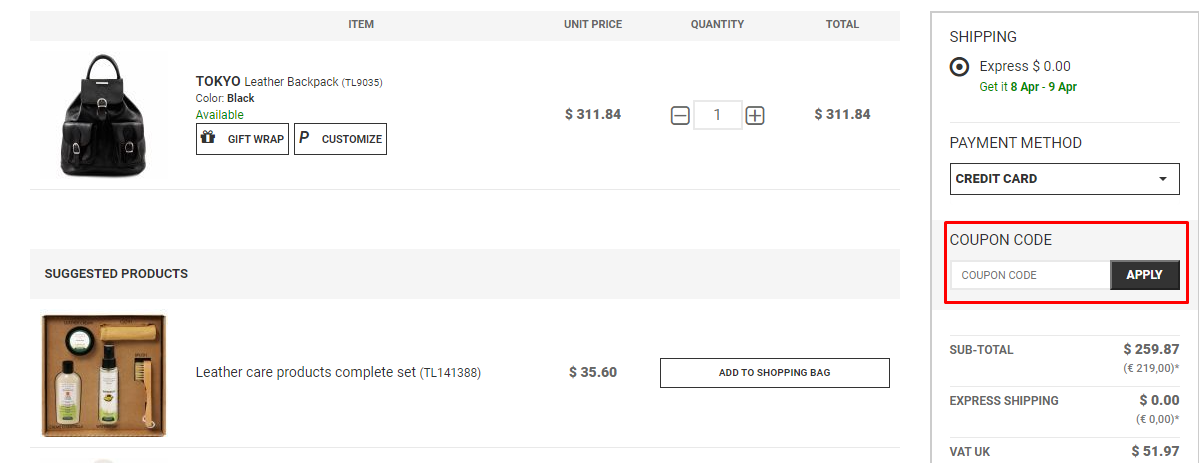
Task: Open Leather care products complete set link
Action: point(338,373)
